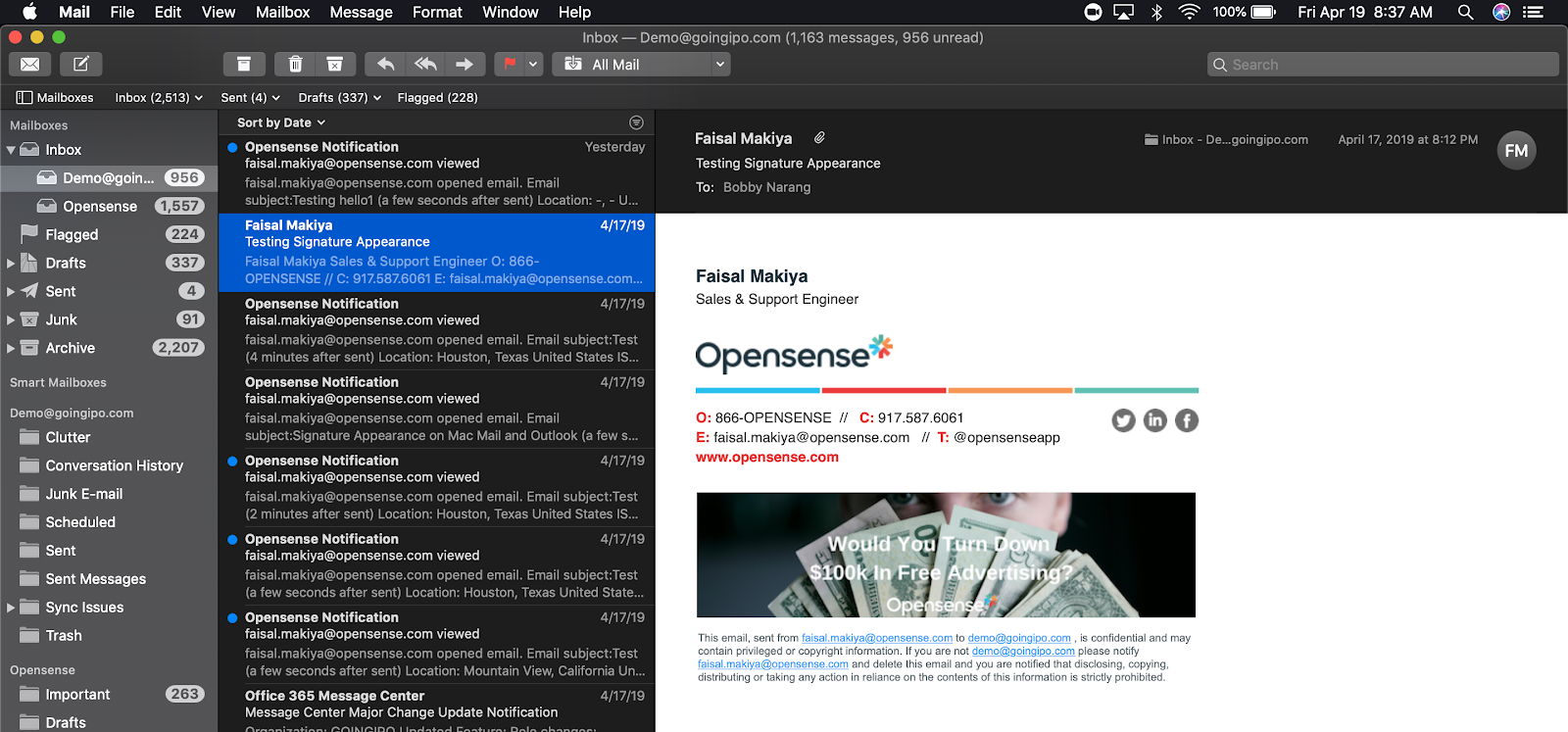
Task: Open the Conversation History folder
Action: click(109, 466)
